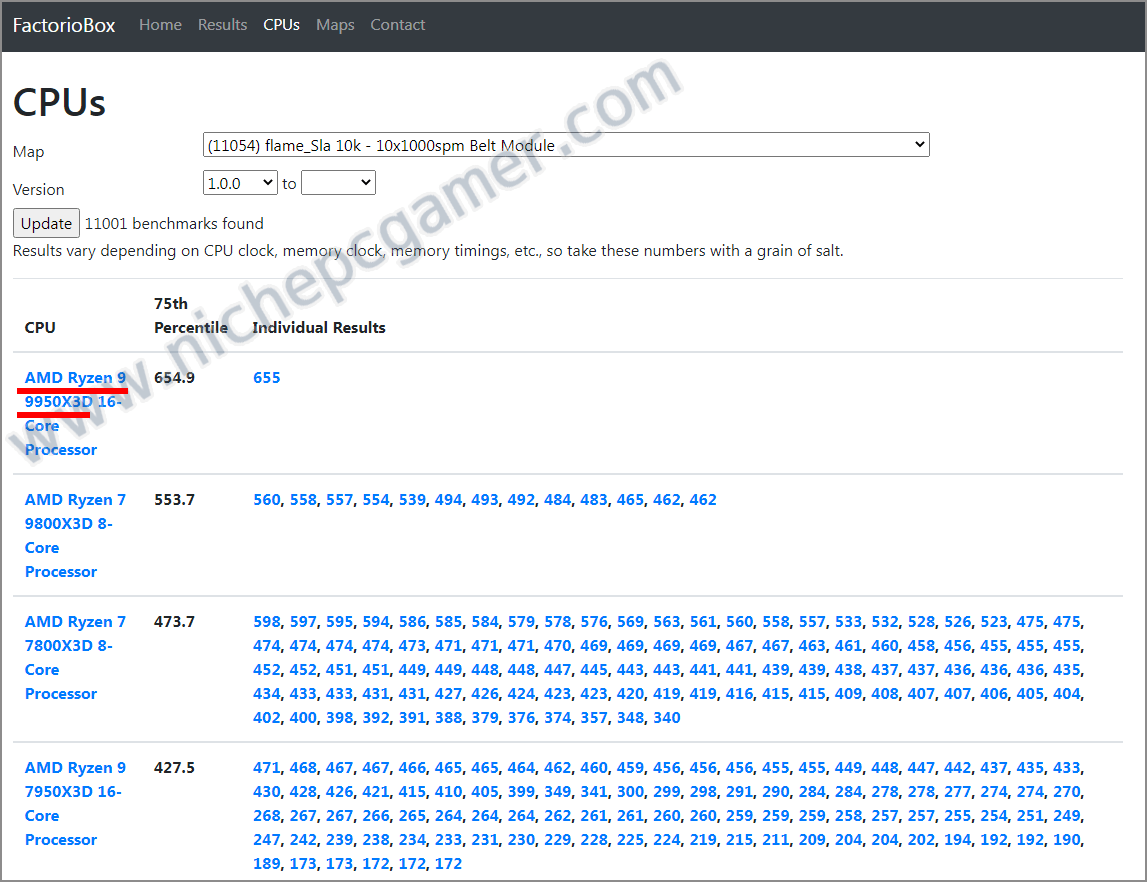Open the 404 result in 7800X3D row
Screen dimensions: 1147x882
[x=1067, y=693]
